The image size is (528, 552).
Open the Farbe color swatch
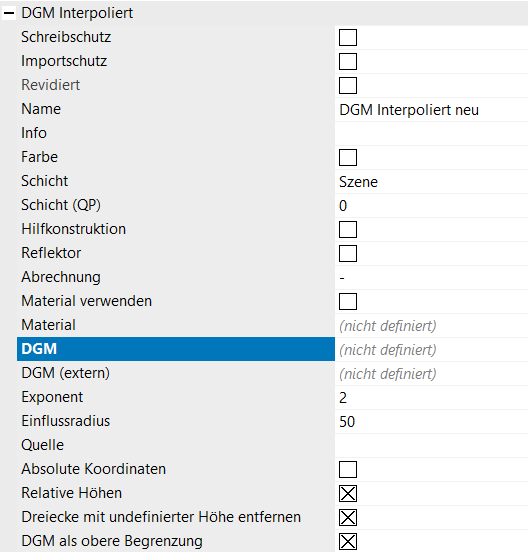pyautogui.click(x=348, y=157)
